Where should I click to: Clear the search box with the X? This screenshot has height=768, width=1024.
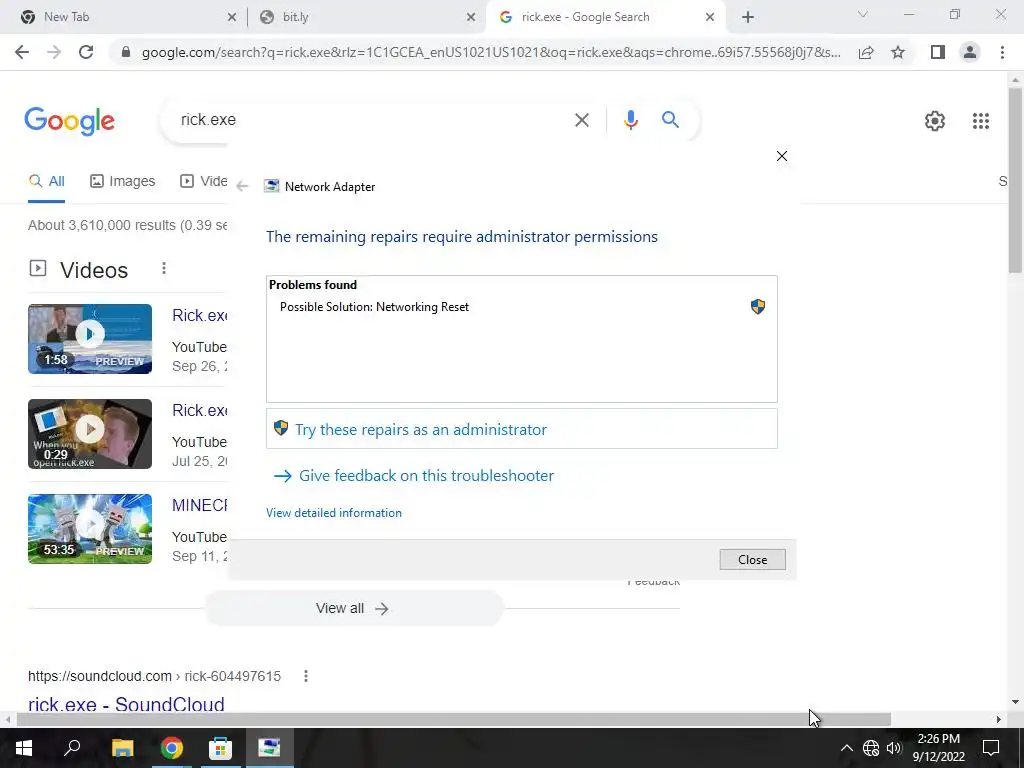click(x=581, y=120)
